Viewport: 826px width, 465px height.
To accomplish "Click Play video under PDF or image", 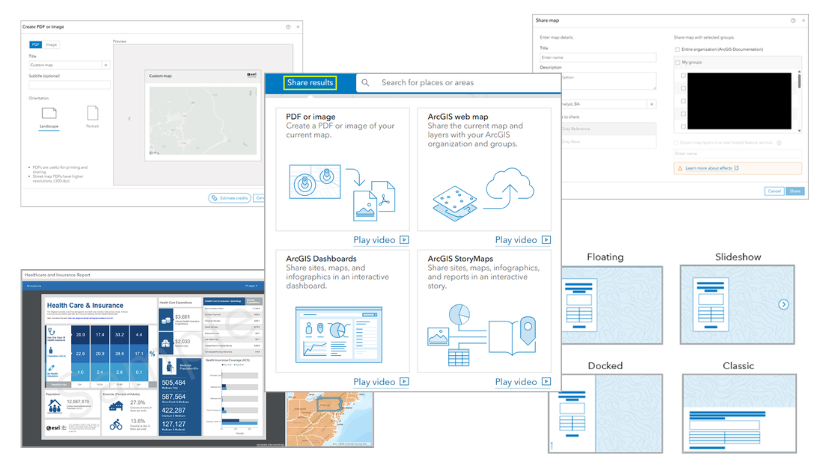I will tap(381, 240).
